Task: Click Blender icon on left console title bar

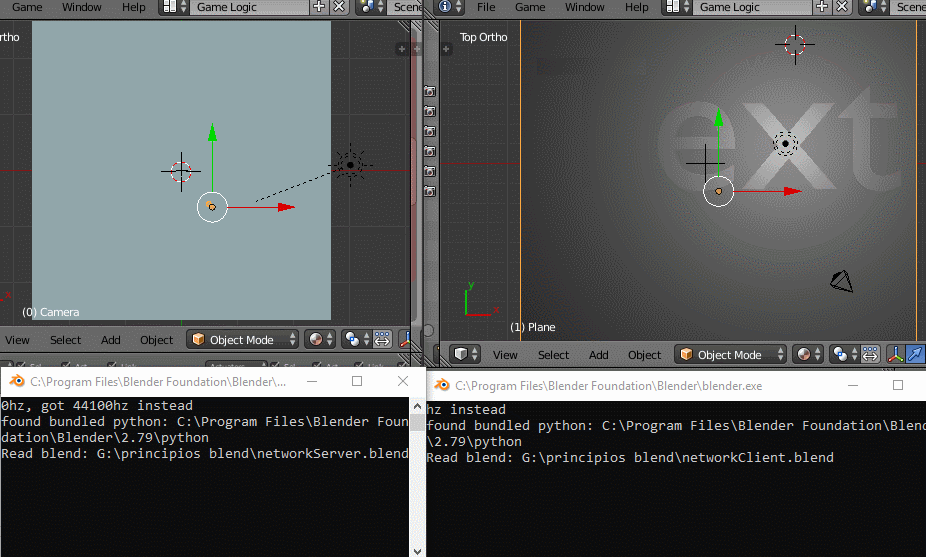Action: click(x=17, y=381)
